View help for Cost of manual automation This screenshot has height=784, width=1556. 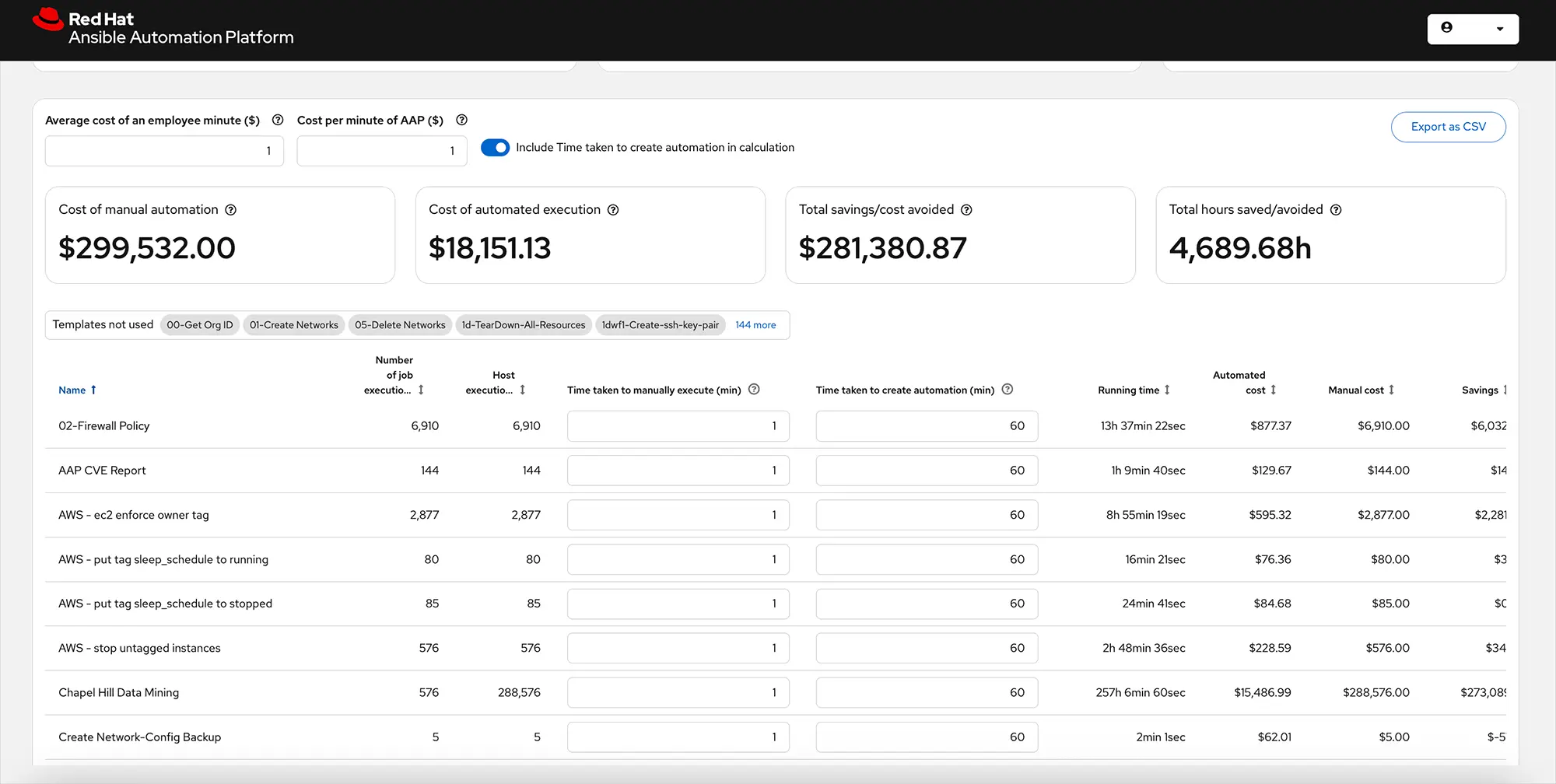tap(231, 209)
